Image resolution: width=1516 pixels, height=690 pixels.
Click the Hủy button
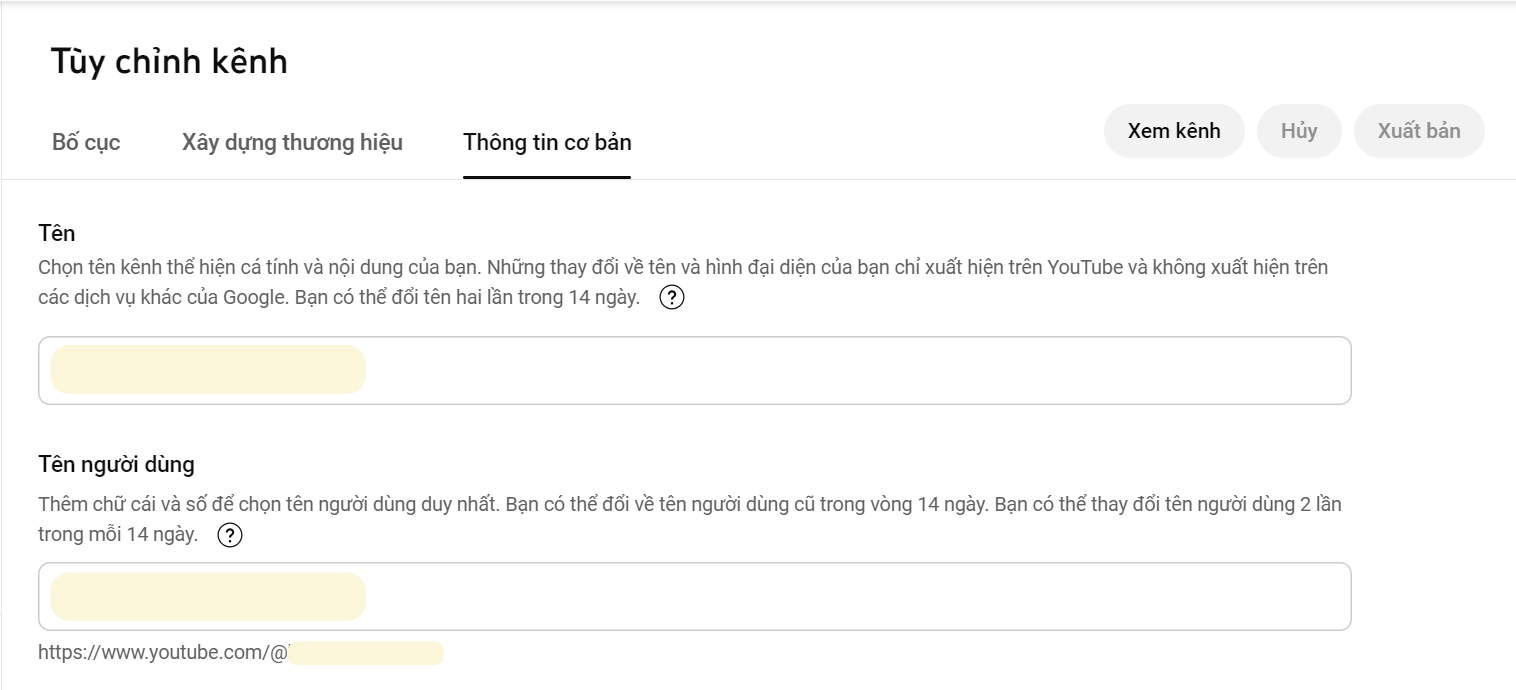[1299, 131]
